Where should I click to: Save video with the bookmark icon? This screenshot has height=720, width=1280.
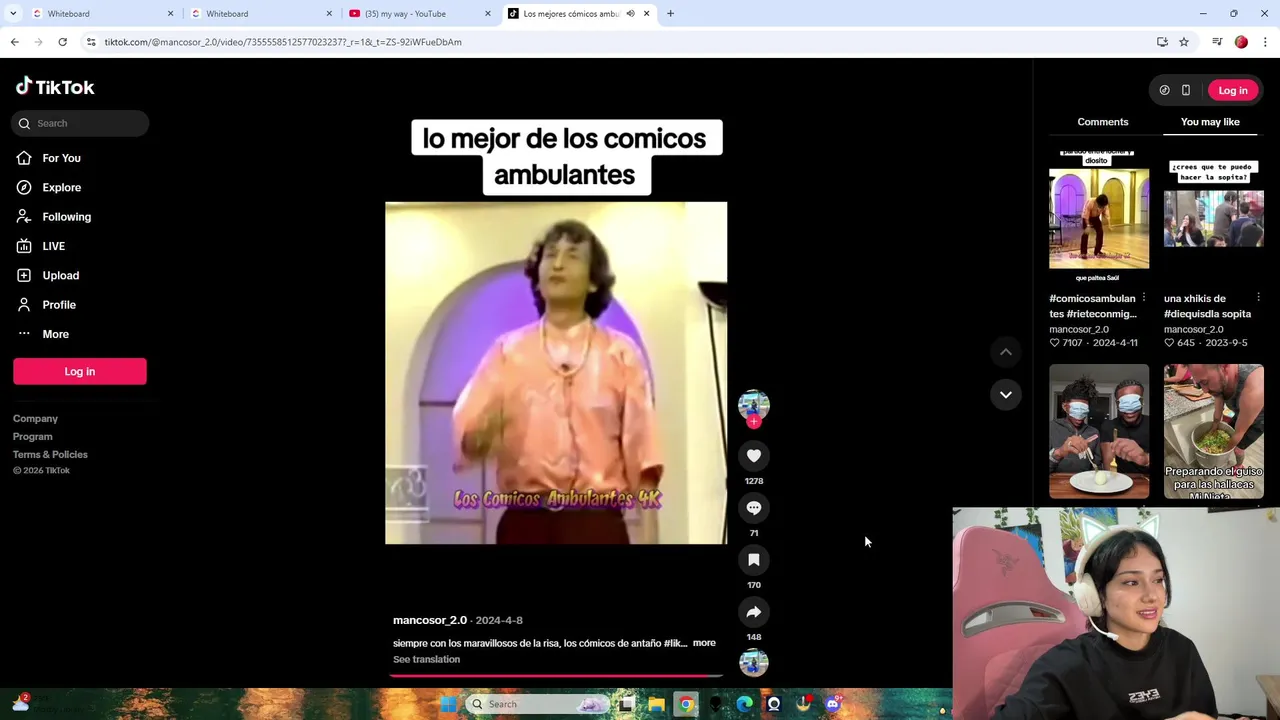pyautogui.click(x=754, y=560)
